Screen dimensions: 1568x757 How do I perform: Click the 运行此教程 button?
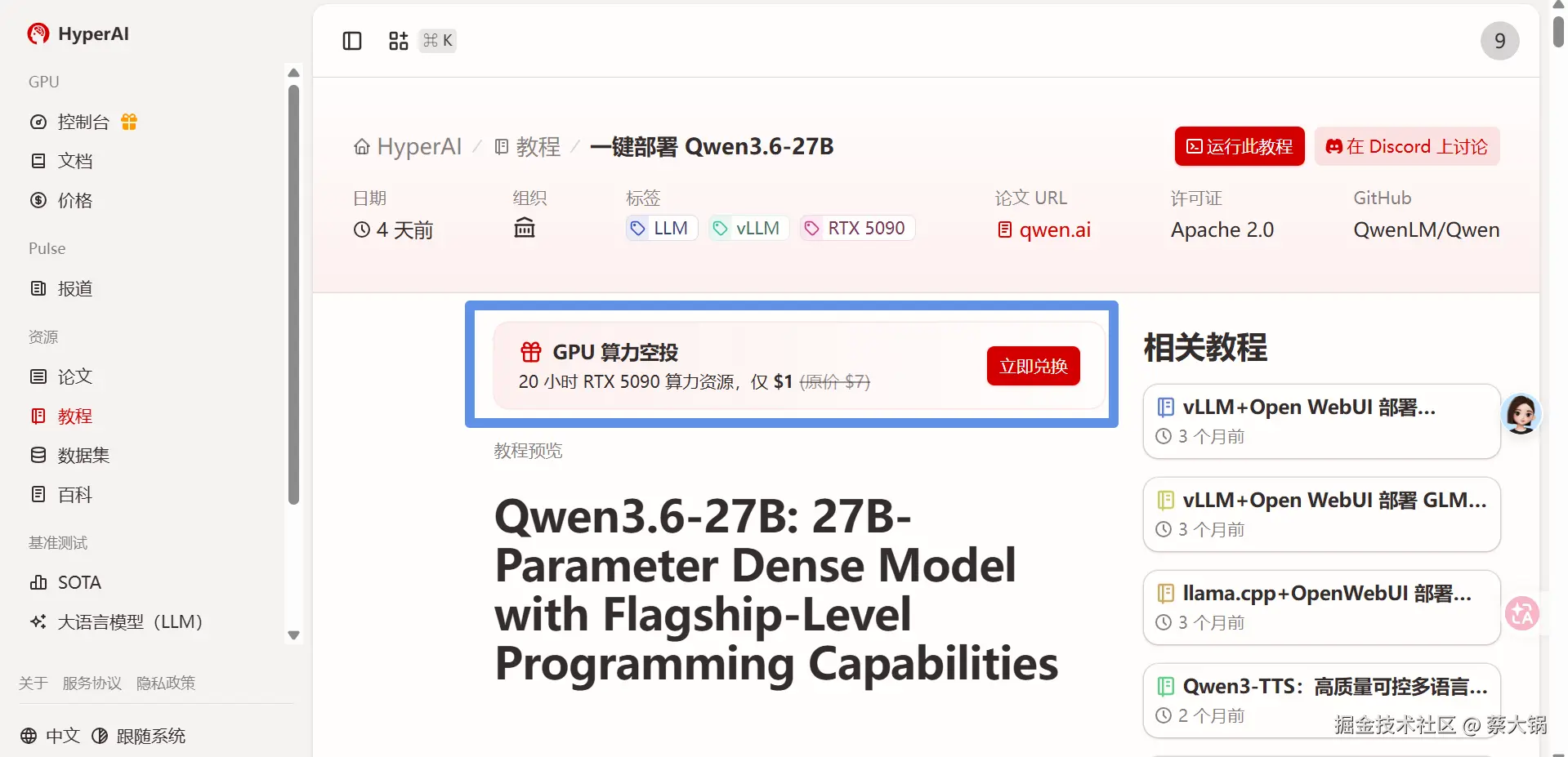[x=1240, y=147]
